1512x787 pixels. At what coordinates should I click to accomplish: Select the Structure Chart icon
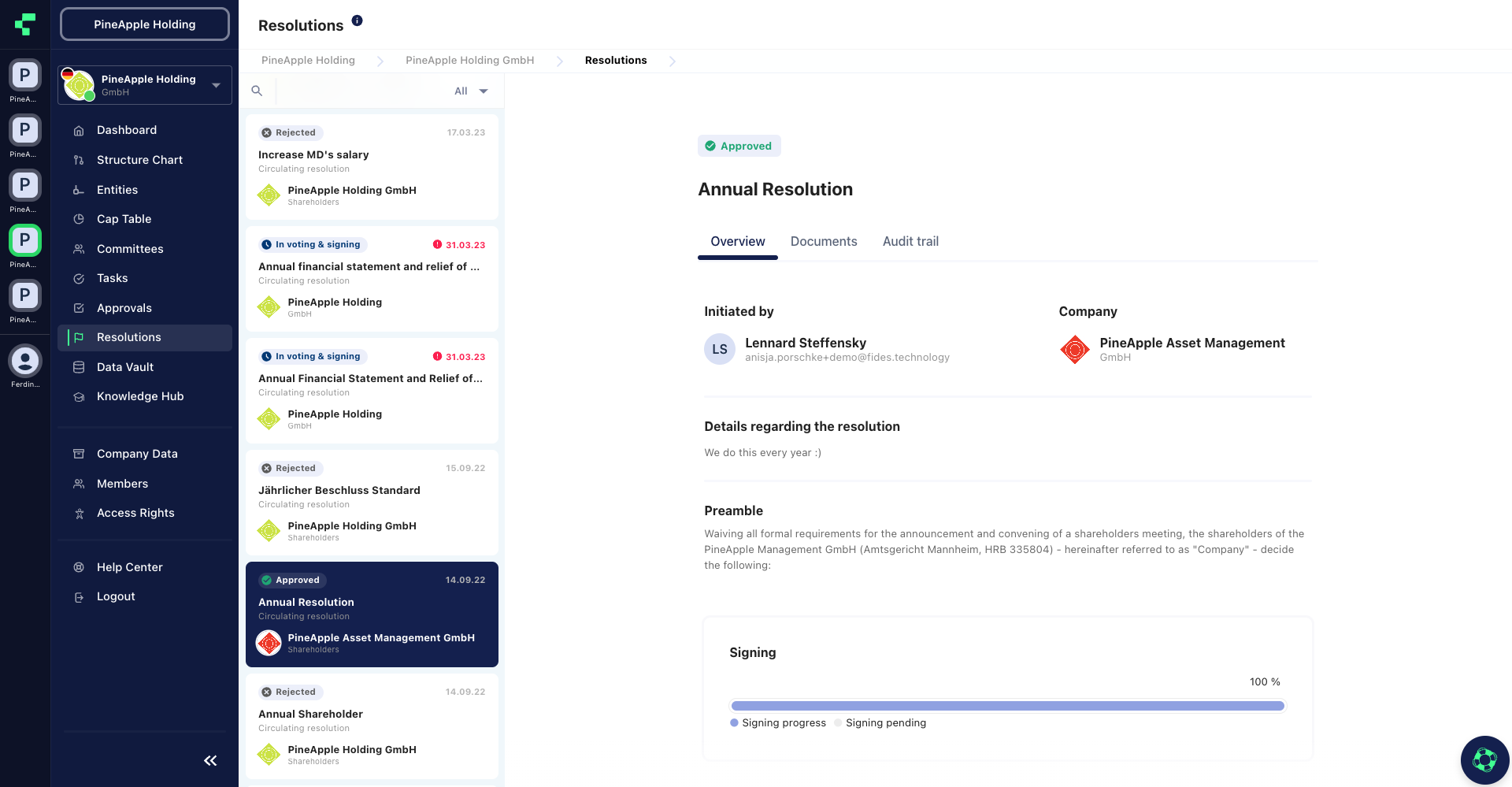click(79, 160)
